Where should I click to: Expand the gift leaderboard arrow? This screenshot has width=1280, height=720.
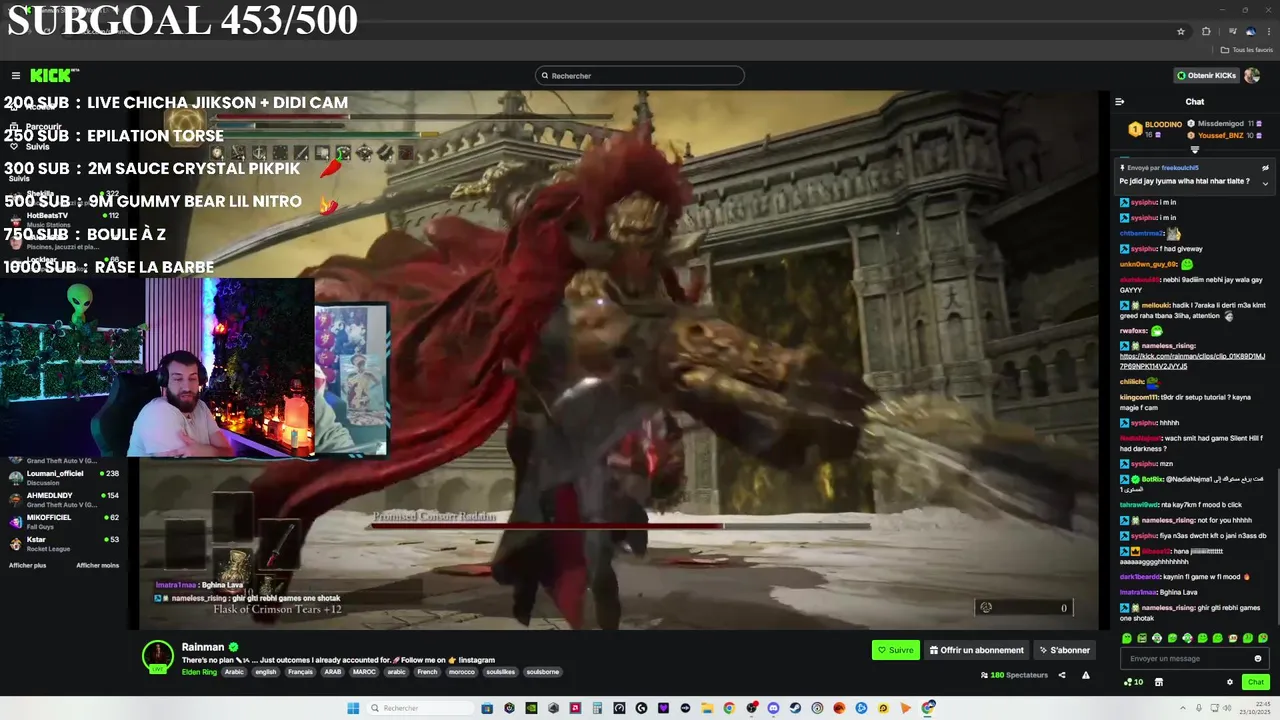(1195, 150)
